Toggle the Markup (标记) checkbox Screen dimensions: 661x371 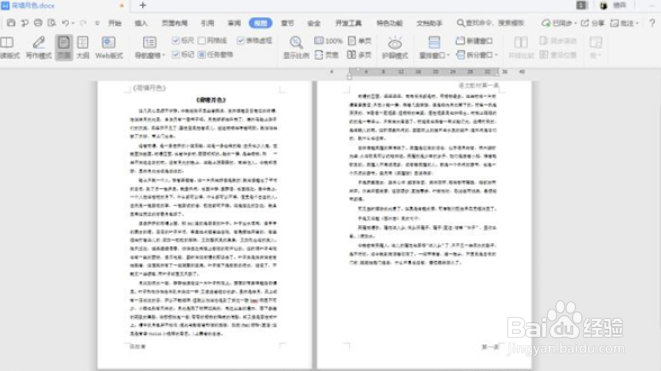point(176,54)
